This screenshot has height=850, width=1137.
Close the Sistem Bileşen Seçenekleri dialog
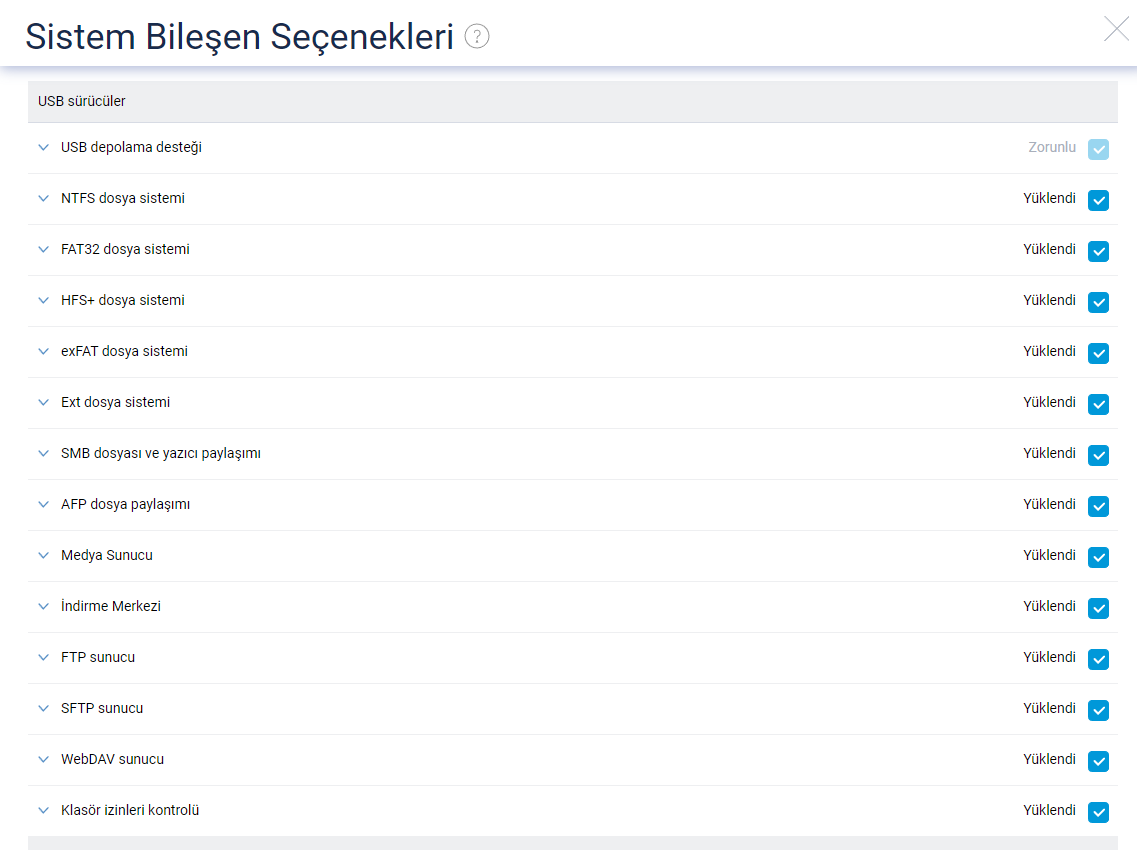click(1117, 29)
